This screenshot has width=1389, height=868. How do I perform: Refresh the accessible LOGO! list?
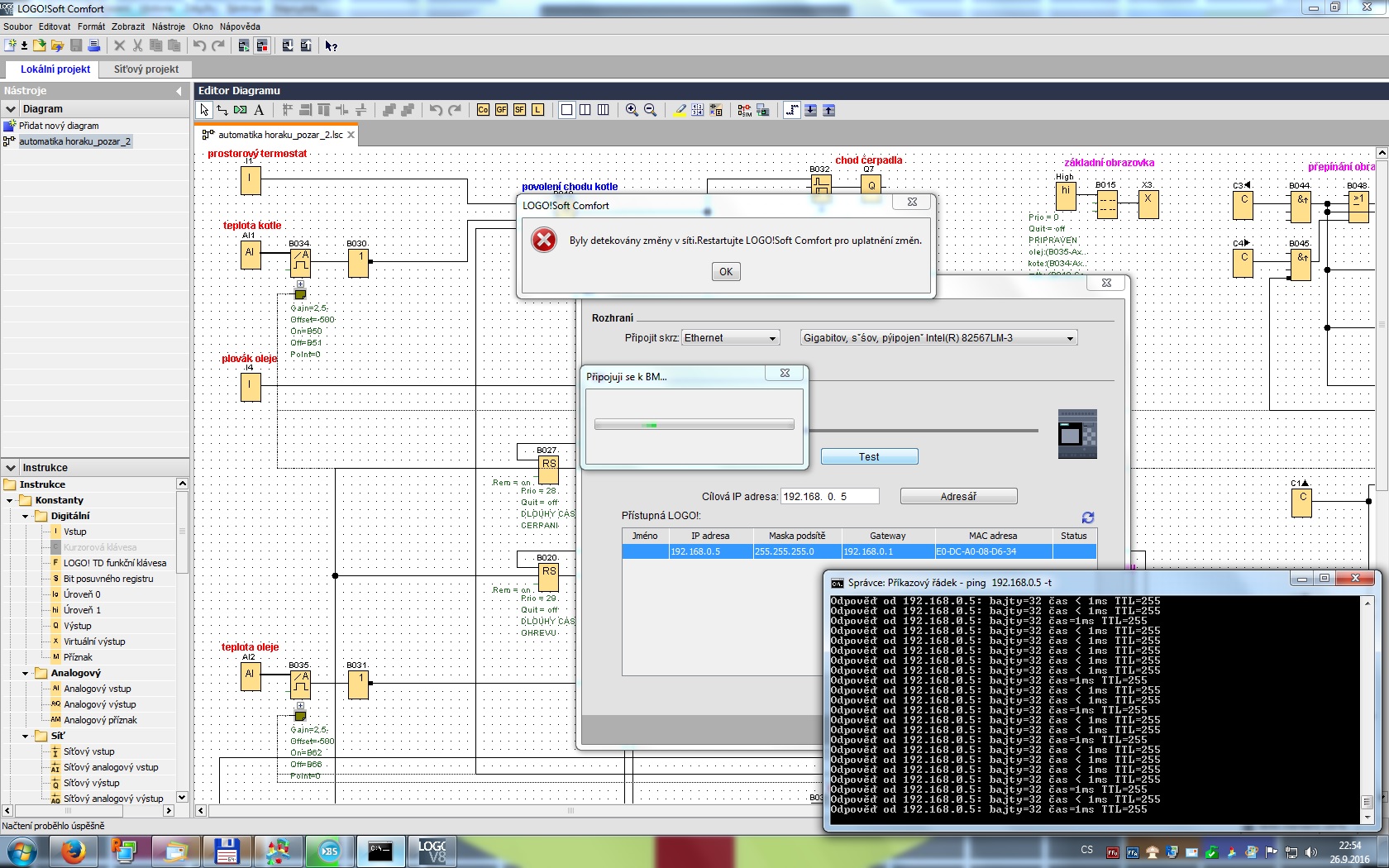[1088, 517]
